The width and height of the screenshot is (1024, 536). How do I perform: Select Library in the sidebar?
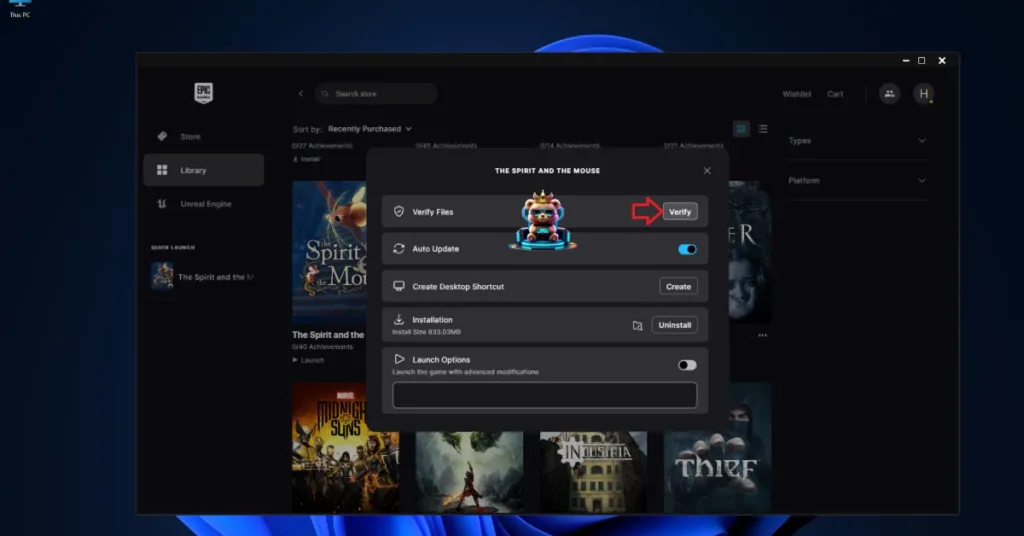203,170
